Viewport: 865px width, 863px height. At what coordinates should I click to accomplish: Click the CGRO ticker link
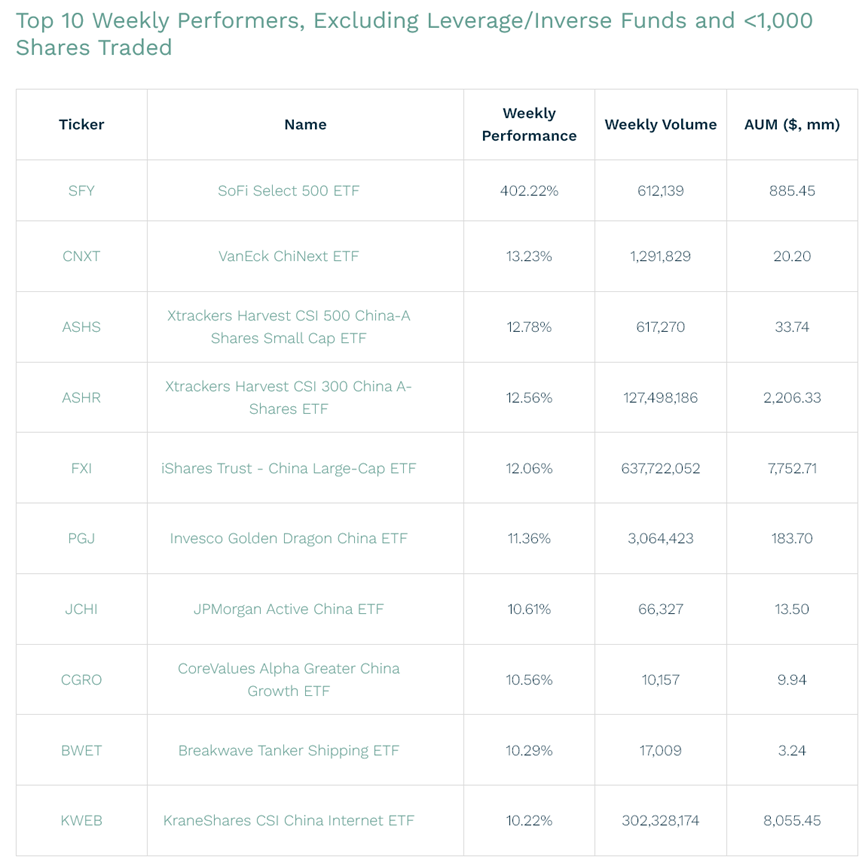click(81, 680)
